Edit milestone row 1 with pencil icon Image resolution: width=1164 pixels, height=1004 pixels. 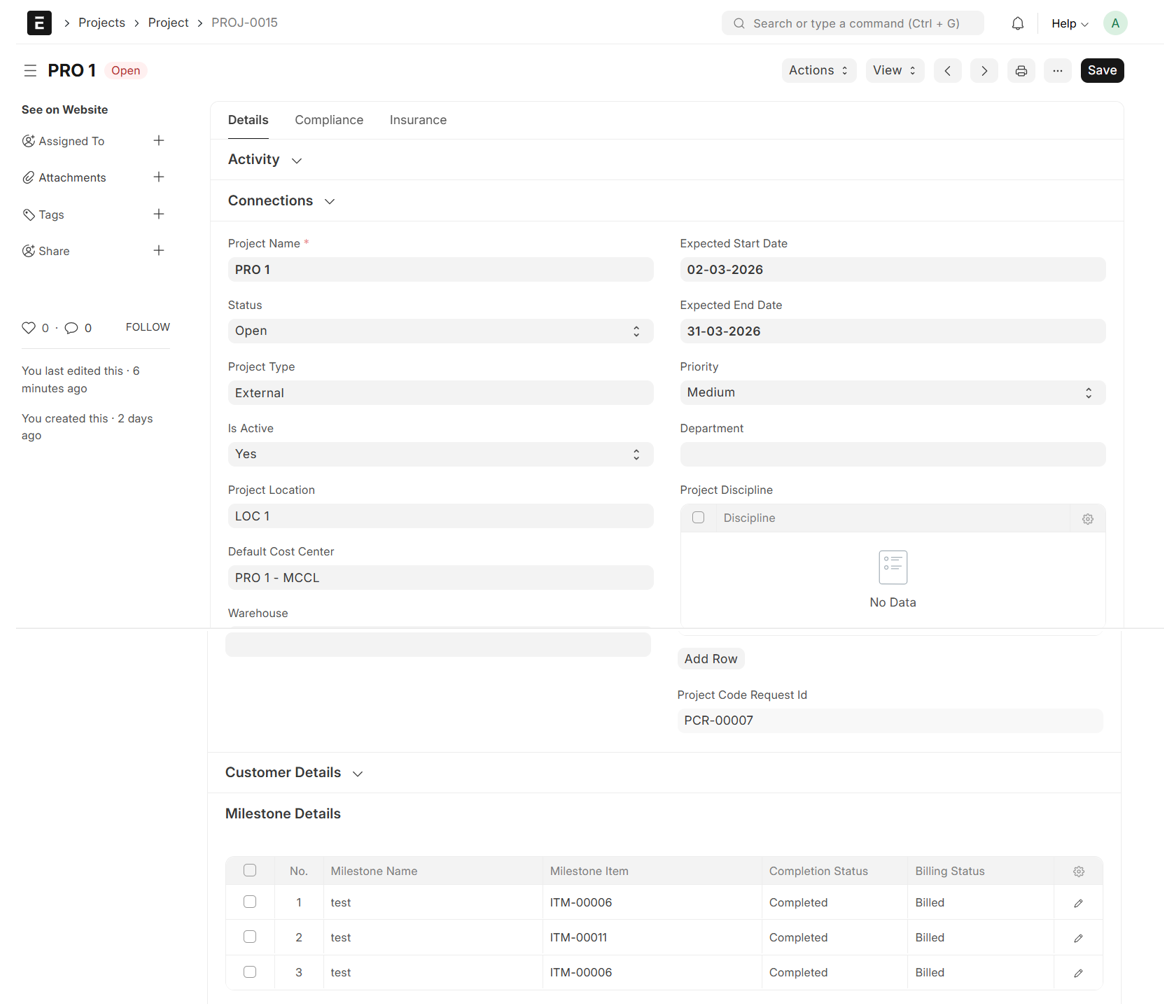pos(1078,903)
